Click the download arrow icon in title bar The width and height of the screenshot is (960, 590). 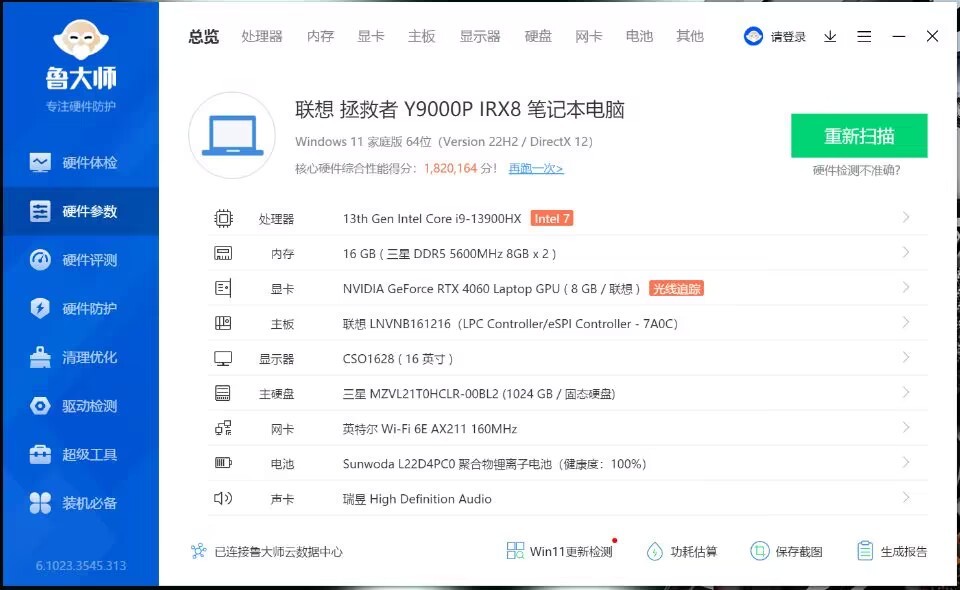(x=830, y=37)
